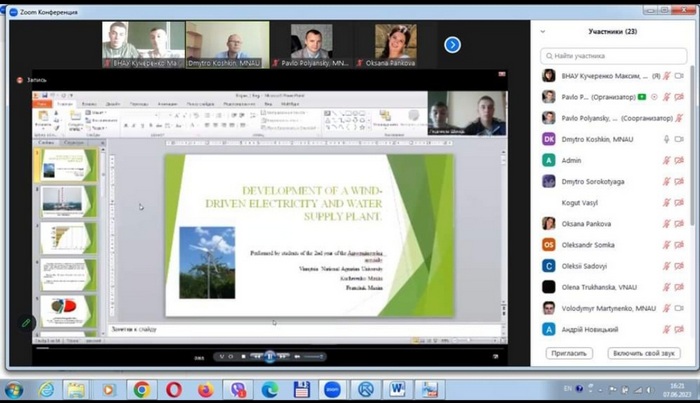Select slide 1 thumbnail in slide panel

click(68, 165)
